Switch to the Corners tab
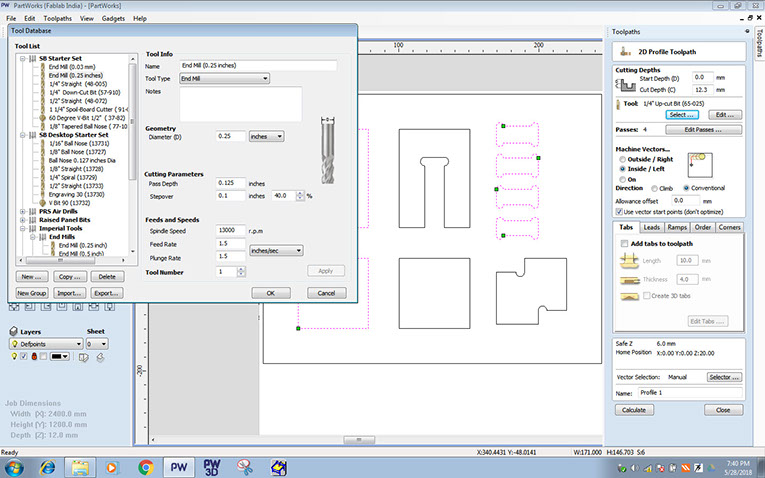This screenshot has height=478, width=765. (x=729, y=227)
